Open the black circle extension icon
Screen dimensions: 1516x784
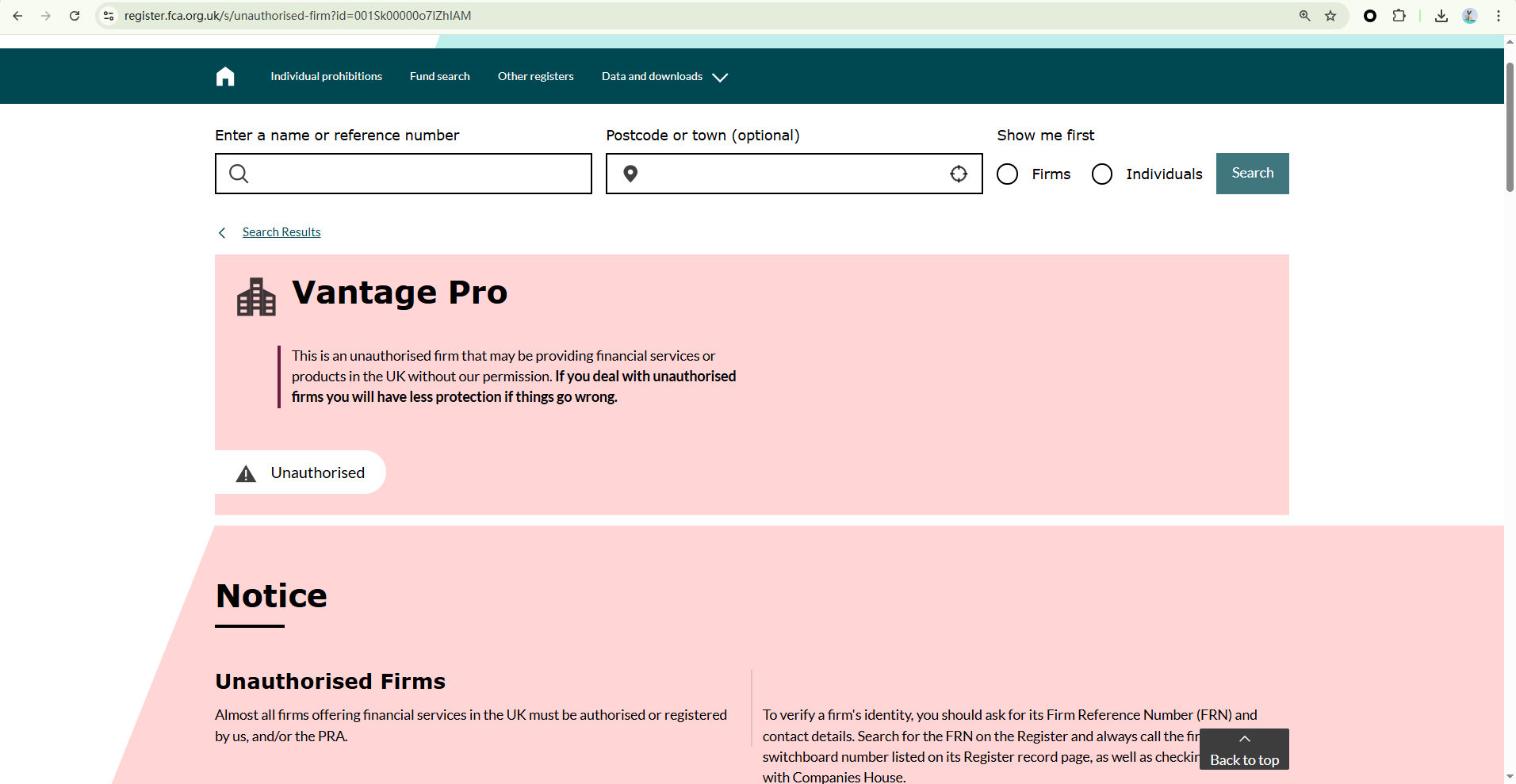point(1370,16)
